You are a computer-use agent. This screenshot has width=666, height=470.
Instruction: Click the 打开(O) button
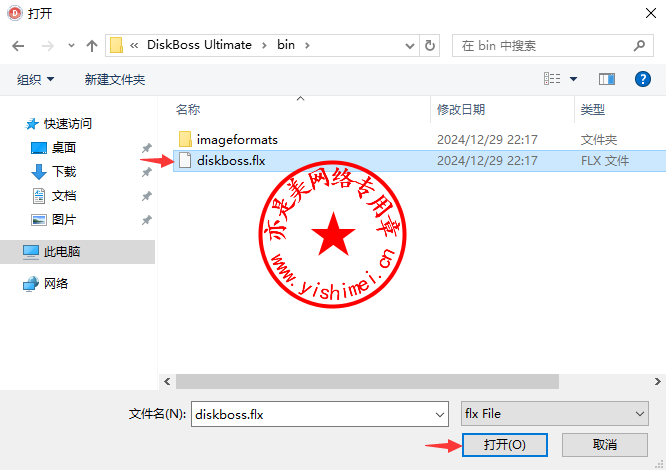[505, 445]
